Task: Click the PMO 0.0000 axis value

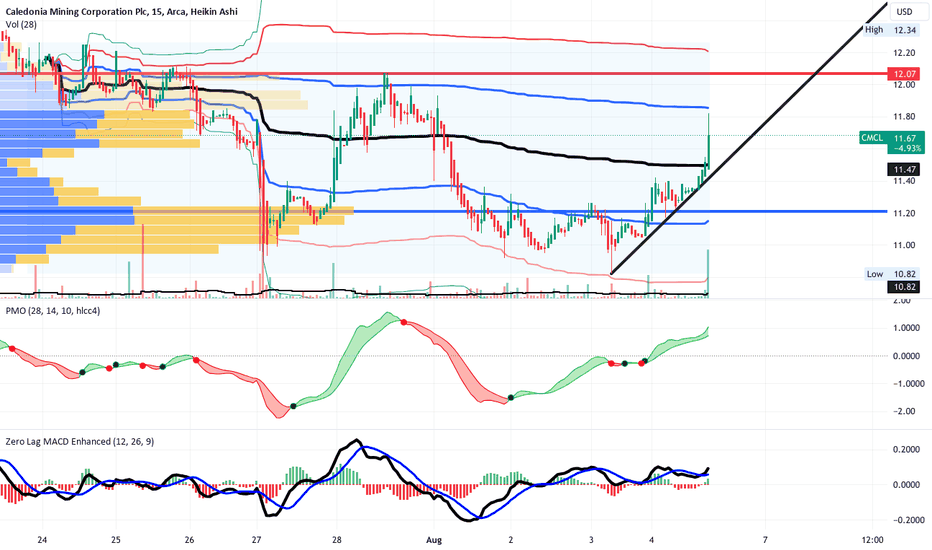Action: (906, 356)
